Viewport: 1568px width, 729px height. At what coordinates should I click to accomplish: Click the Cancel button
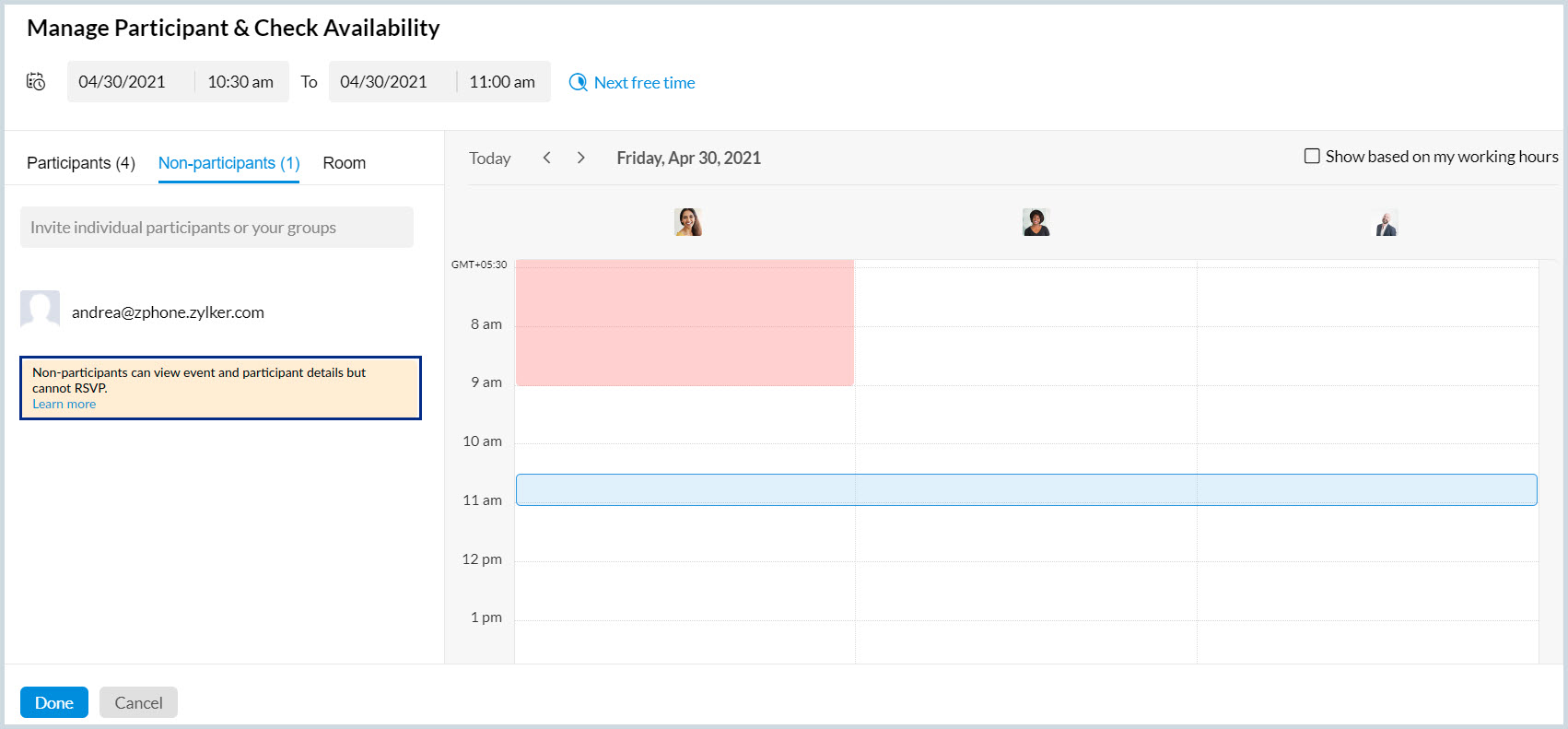coord(138,702)
